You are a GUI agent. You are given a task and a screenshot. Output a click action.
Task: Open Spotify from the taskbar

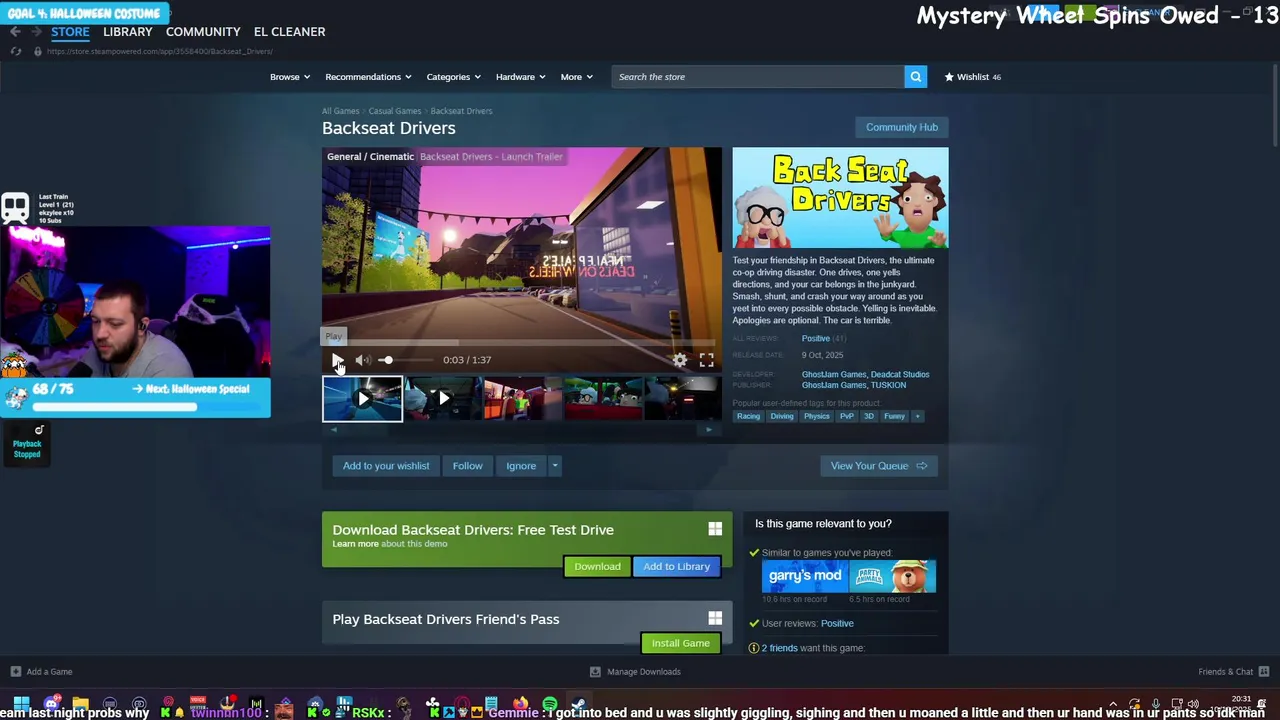[549, 704]
